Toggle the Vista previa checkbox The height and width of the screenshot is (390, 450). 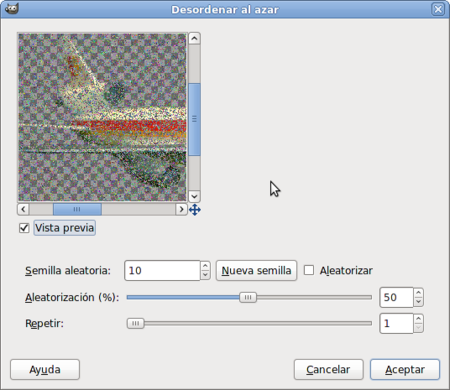tap(24, 228)
